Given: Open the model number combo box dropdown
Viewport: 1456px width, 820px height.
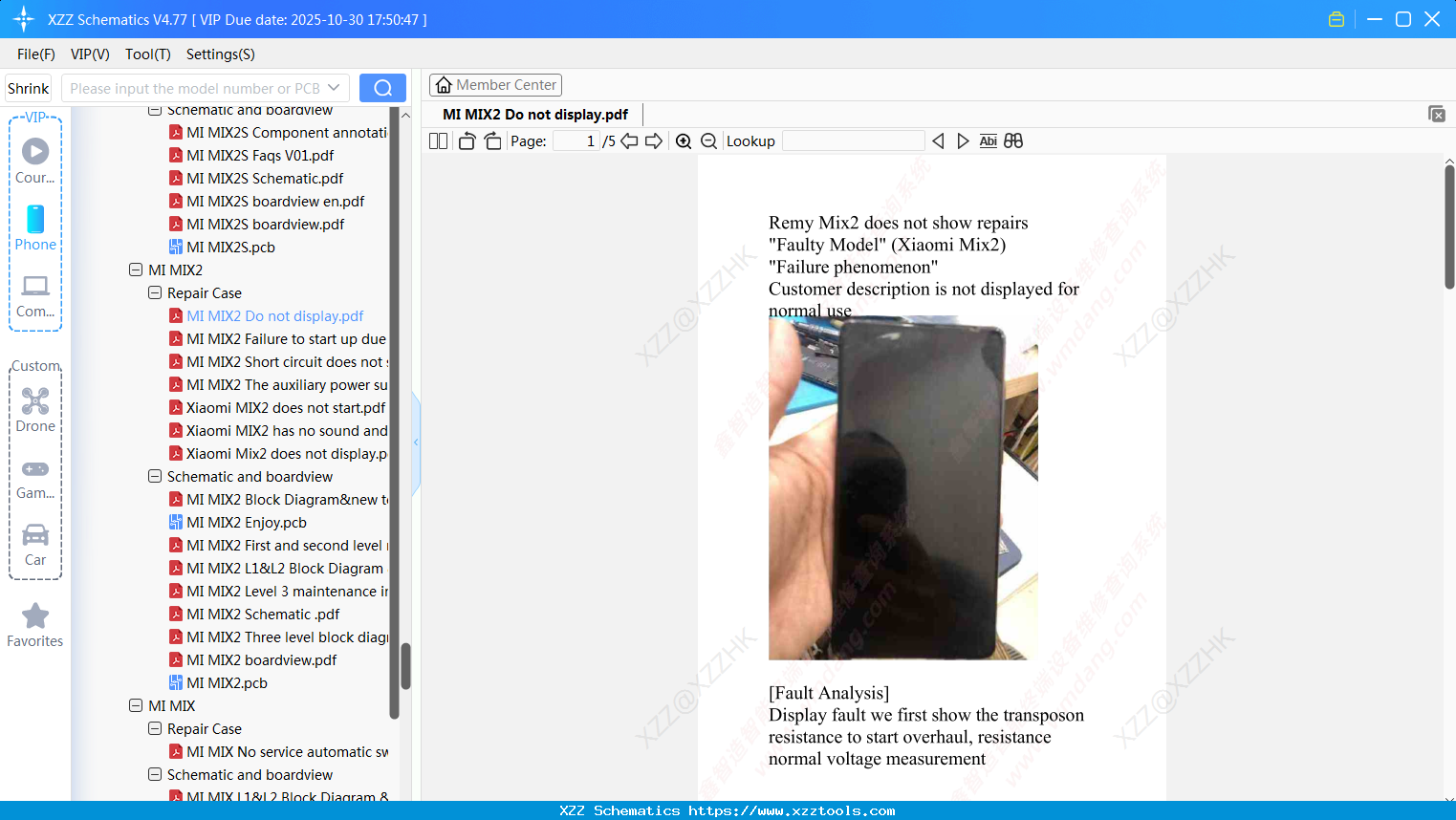Looking at the screenshot, I should coord(336,87).
